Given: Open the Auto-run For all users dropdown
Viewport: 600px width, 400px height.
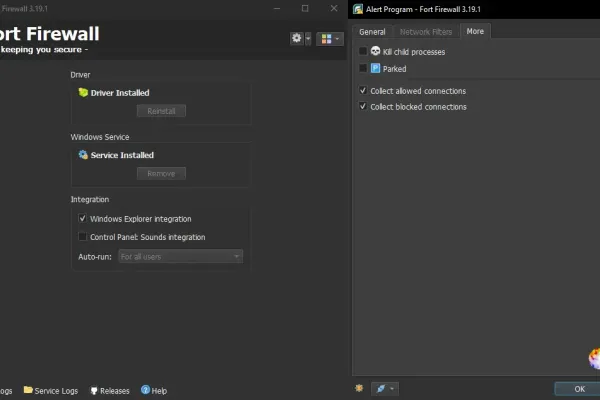Looking at the screenshot, I should (181, 256).
